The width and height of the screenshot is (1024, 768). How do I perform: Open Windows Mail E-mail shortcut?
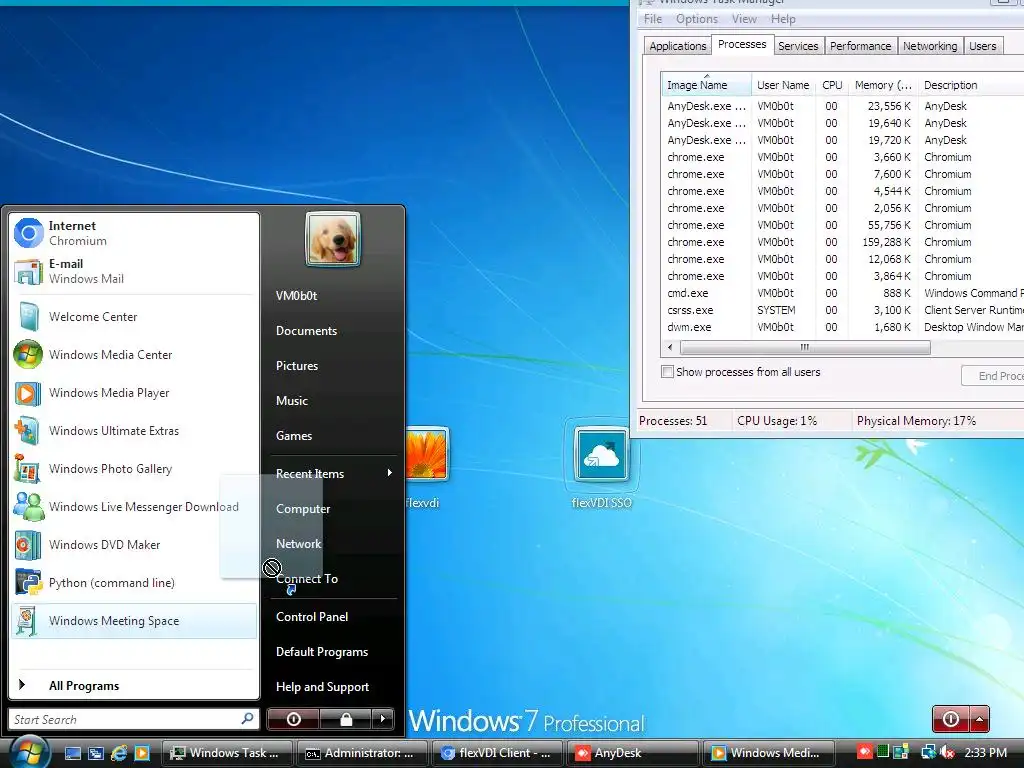coord(134,271)
